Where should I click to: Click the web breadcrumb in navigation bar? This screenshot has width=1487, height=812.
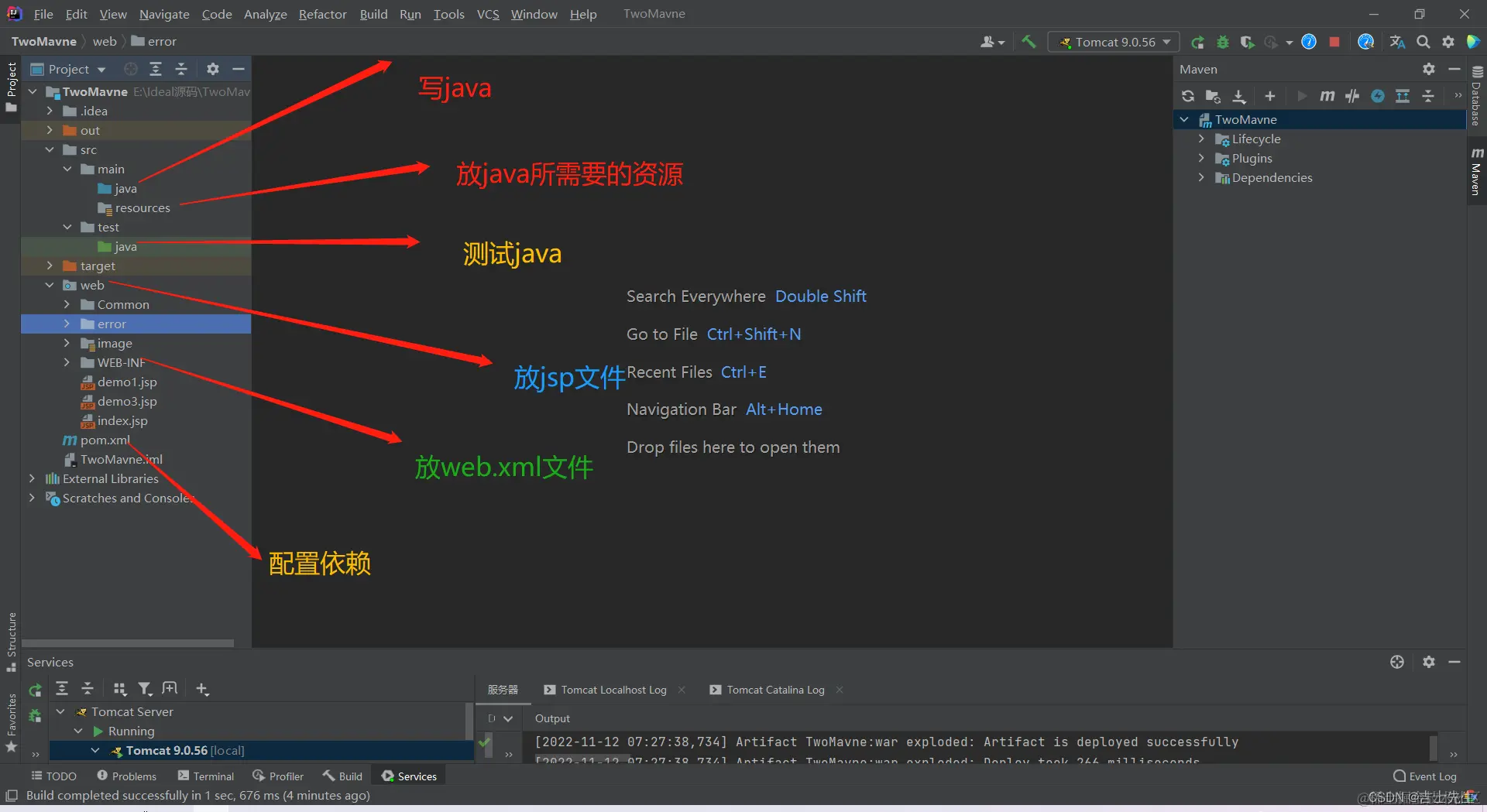tap(105, 41)
